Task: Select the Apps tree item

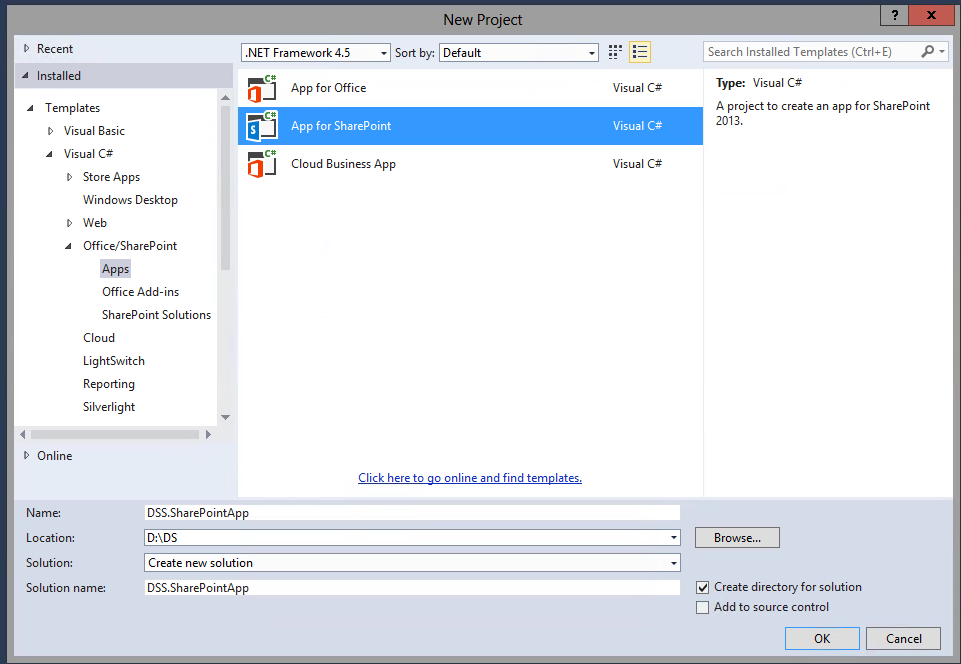Action: 115,269
